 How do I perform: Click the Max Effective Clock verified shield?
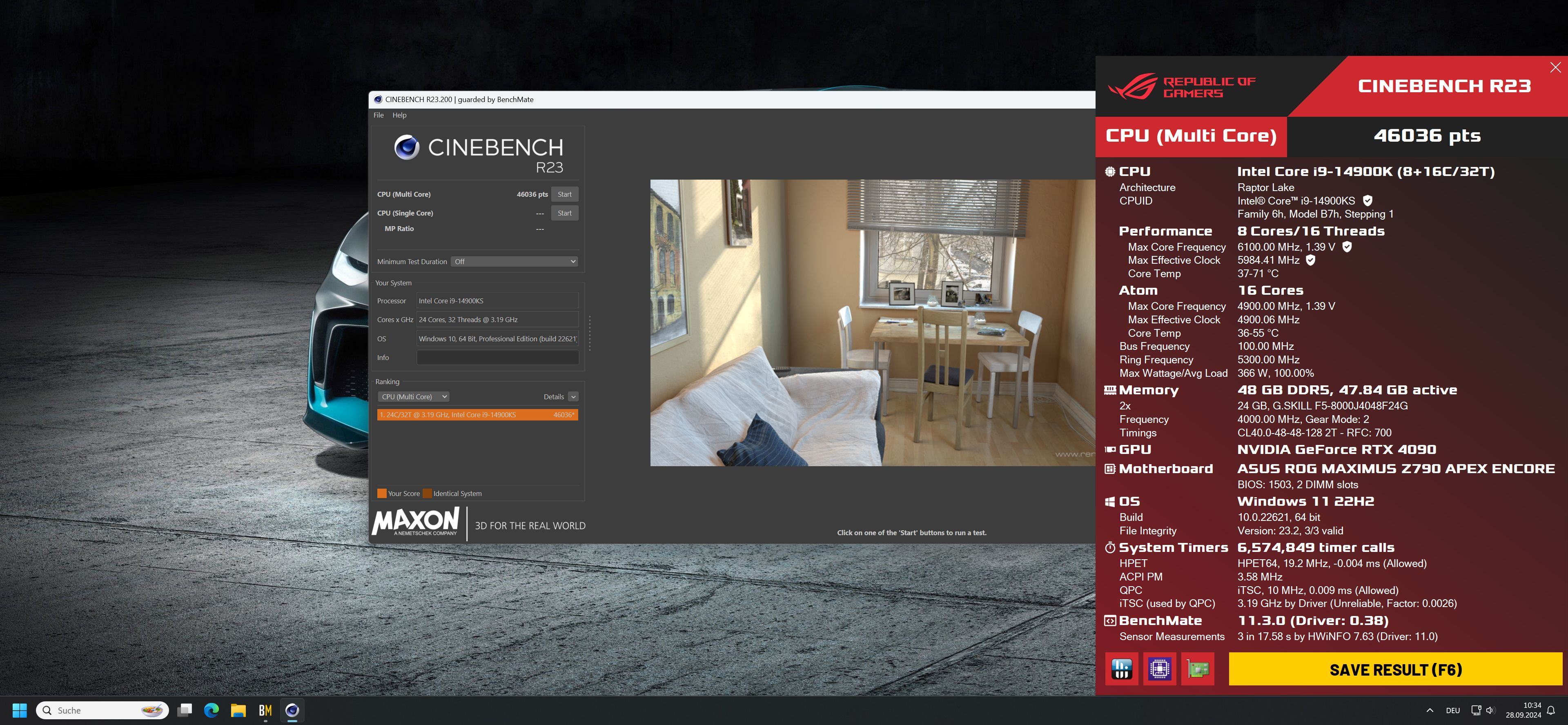point(1310,260)
